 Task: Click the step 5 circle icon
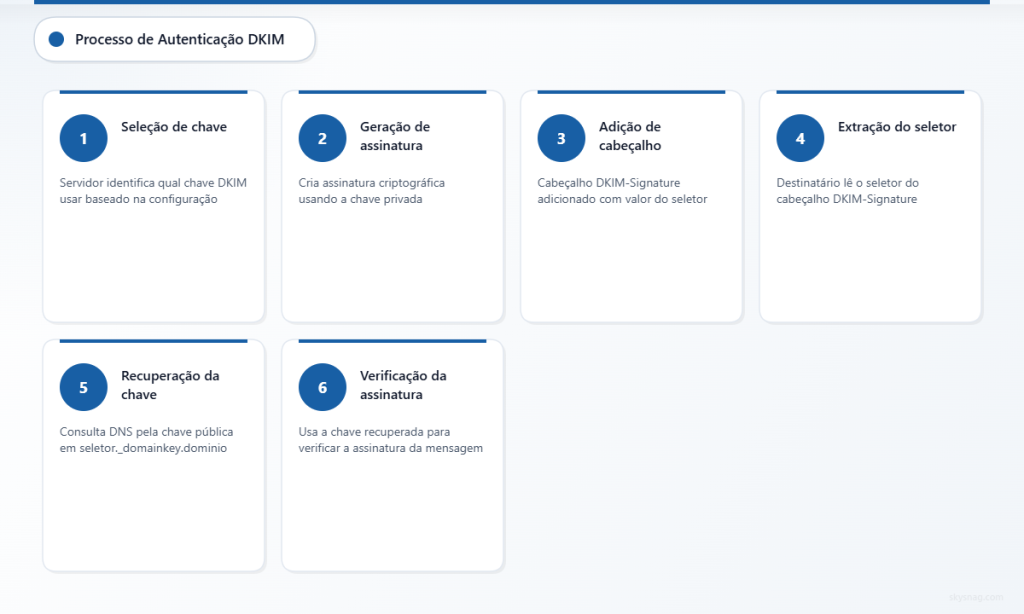coord(83,386)
